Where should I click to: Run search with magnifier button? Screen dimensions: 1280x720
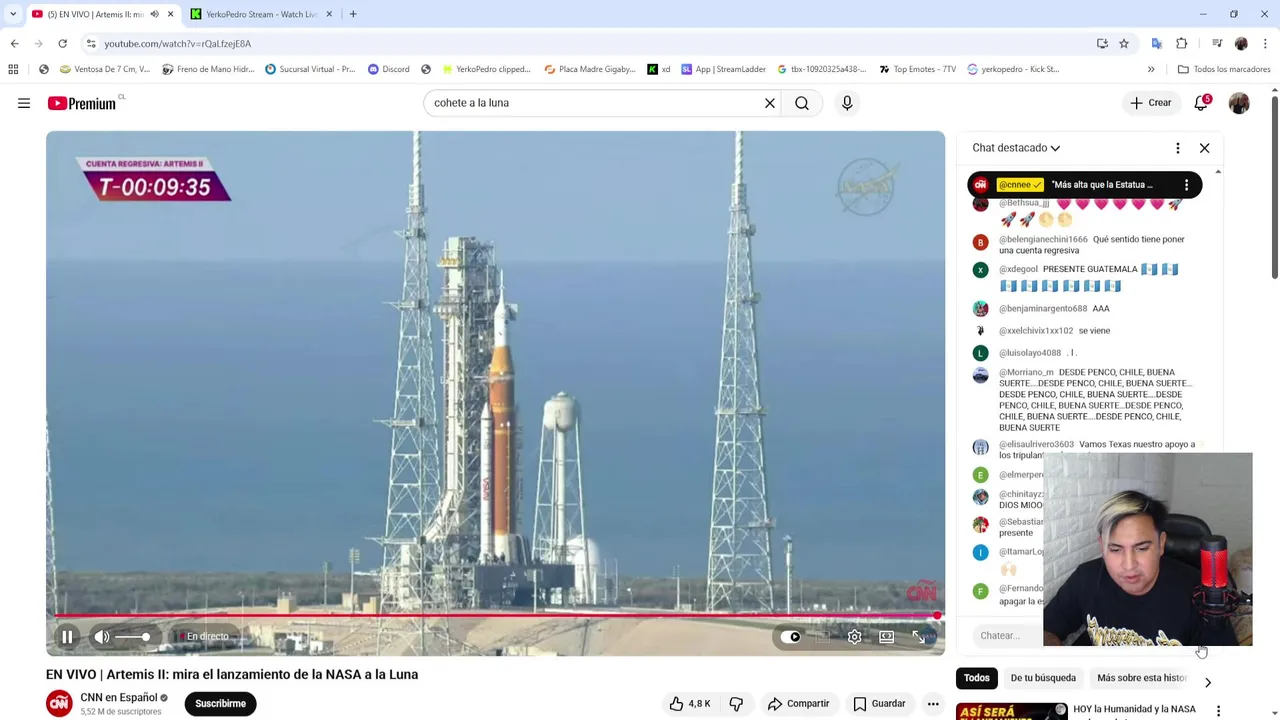coord(802,103)
